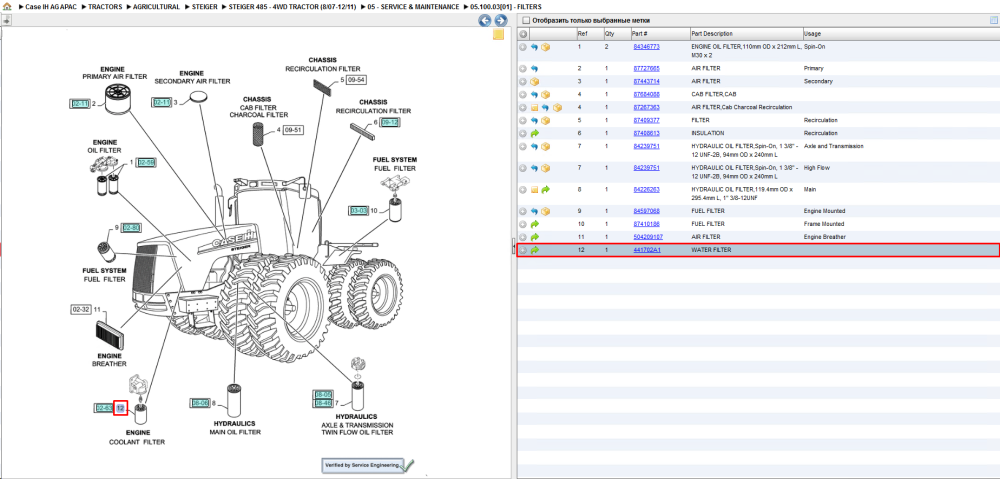The width and height of the screenshot is (1000, 479).
Task: Click the blue arrow icon for part 84346773
Action: click(x=534, y=47)
